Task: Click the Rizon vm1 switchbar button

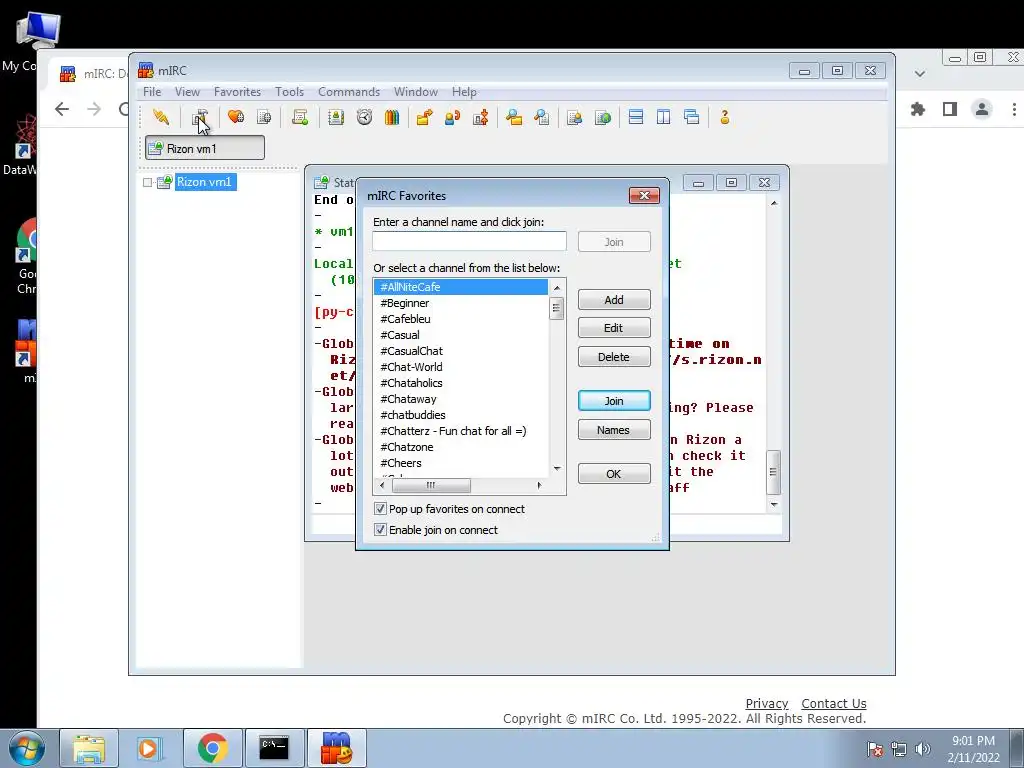Action: (204, 148)
